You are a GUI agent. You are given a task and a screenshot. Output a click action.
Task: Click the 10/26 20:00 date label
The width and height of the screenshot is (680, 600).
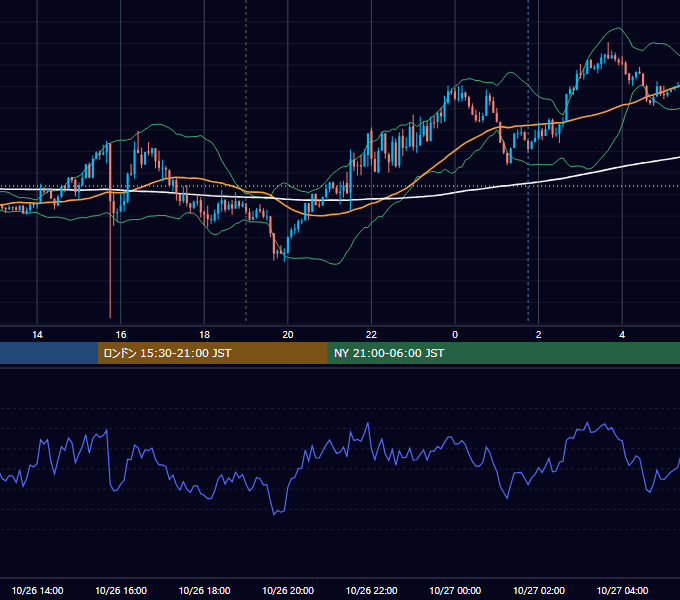(288, 590)
